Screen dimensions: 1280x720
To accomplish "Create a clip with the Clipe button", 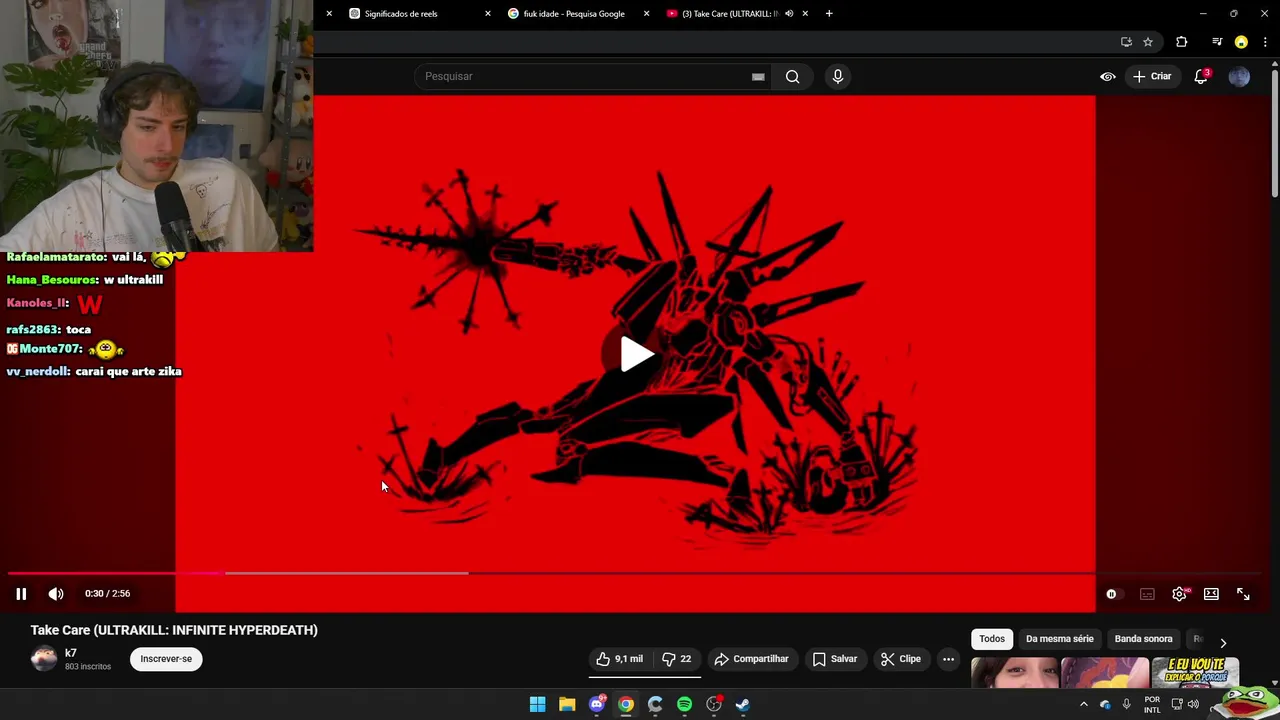I will click(x=901, y=659).
